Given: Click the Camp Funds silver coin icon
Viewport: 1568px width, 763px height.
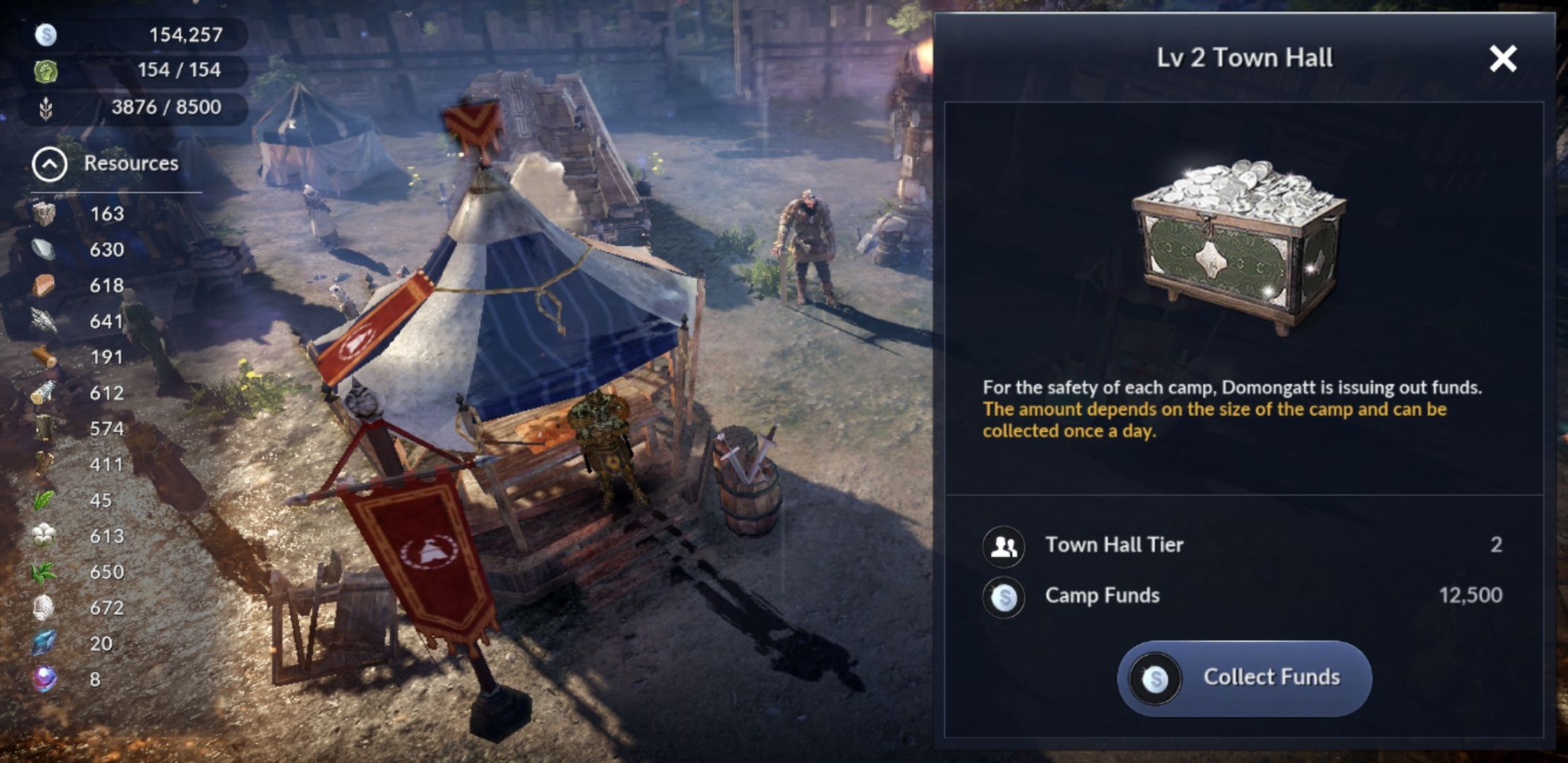Looking at the screenshot, I should [1004, 597].
